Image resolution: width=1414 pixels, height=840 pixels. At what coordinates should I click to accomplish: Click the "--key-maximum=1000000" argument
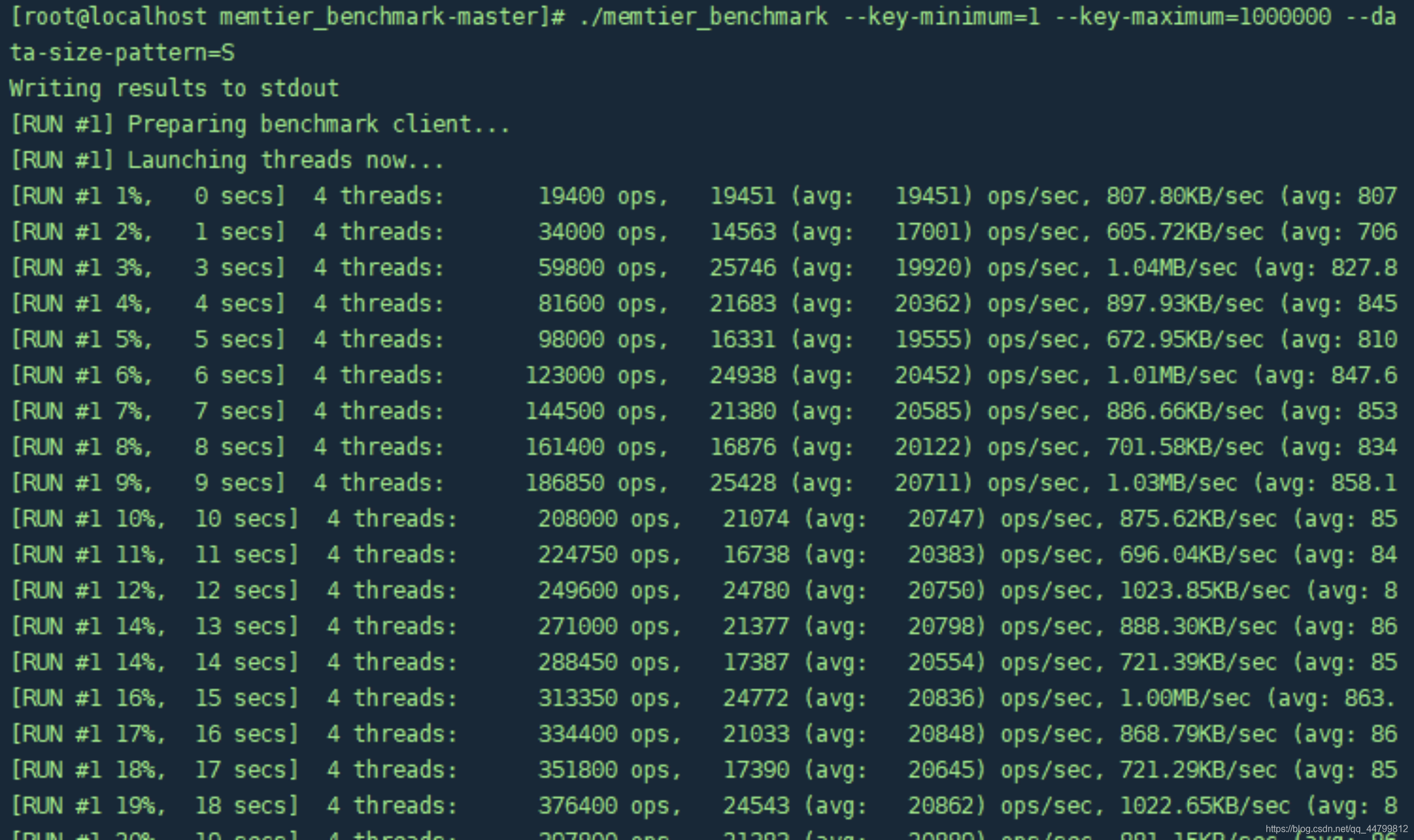pyautogui.click(x=1194, y=17)
